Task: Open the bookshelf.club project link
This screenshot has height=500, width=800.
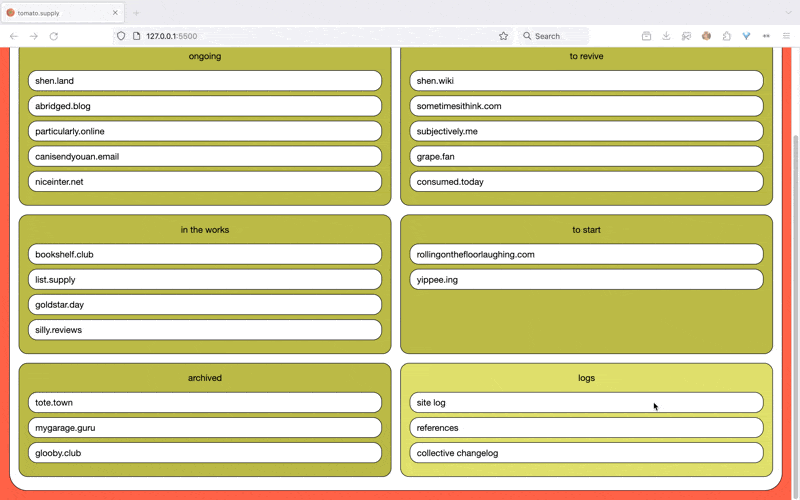Action: (205, 255)
